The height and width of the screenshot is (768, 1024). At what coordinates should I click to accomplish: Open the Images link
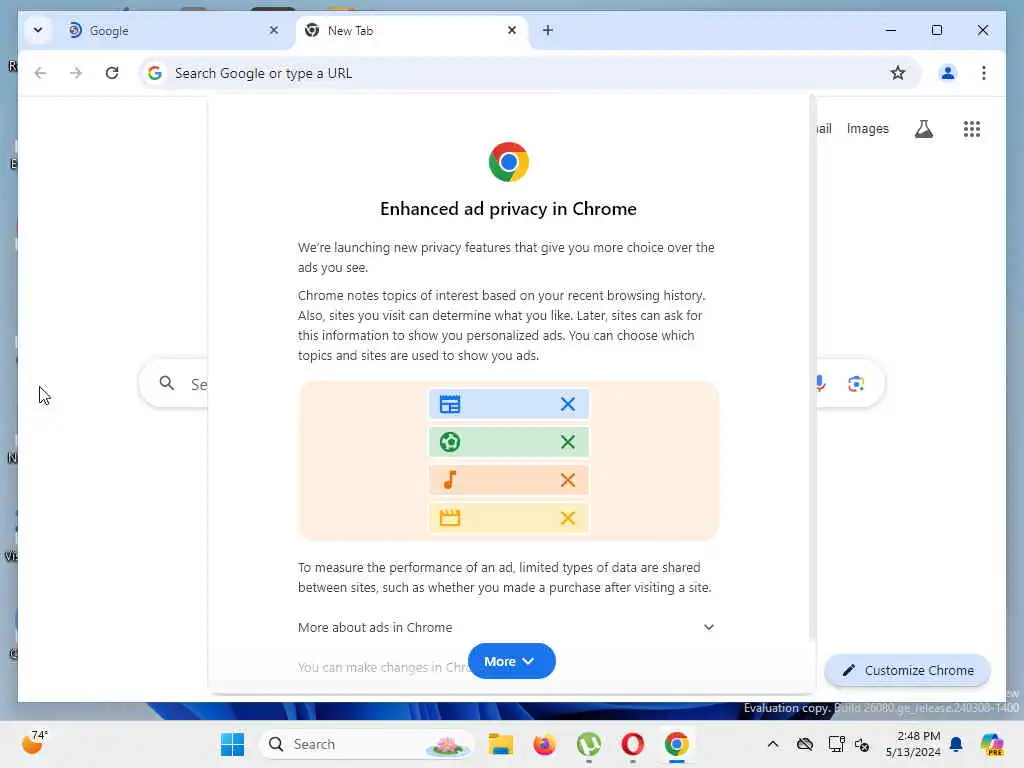coord(867,129)
